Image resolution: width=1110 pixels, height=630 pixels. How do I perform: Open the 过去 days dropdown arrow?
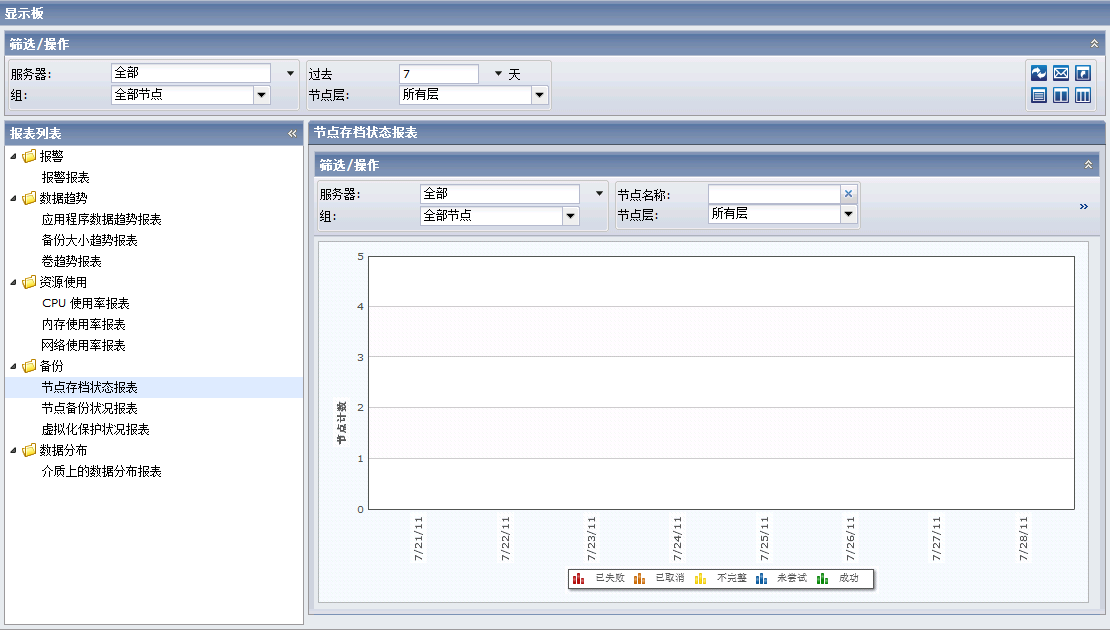[499, 74]
